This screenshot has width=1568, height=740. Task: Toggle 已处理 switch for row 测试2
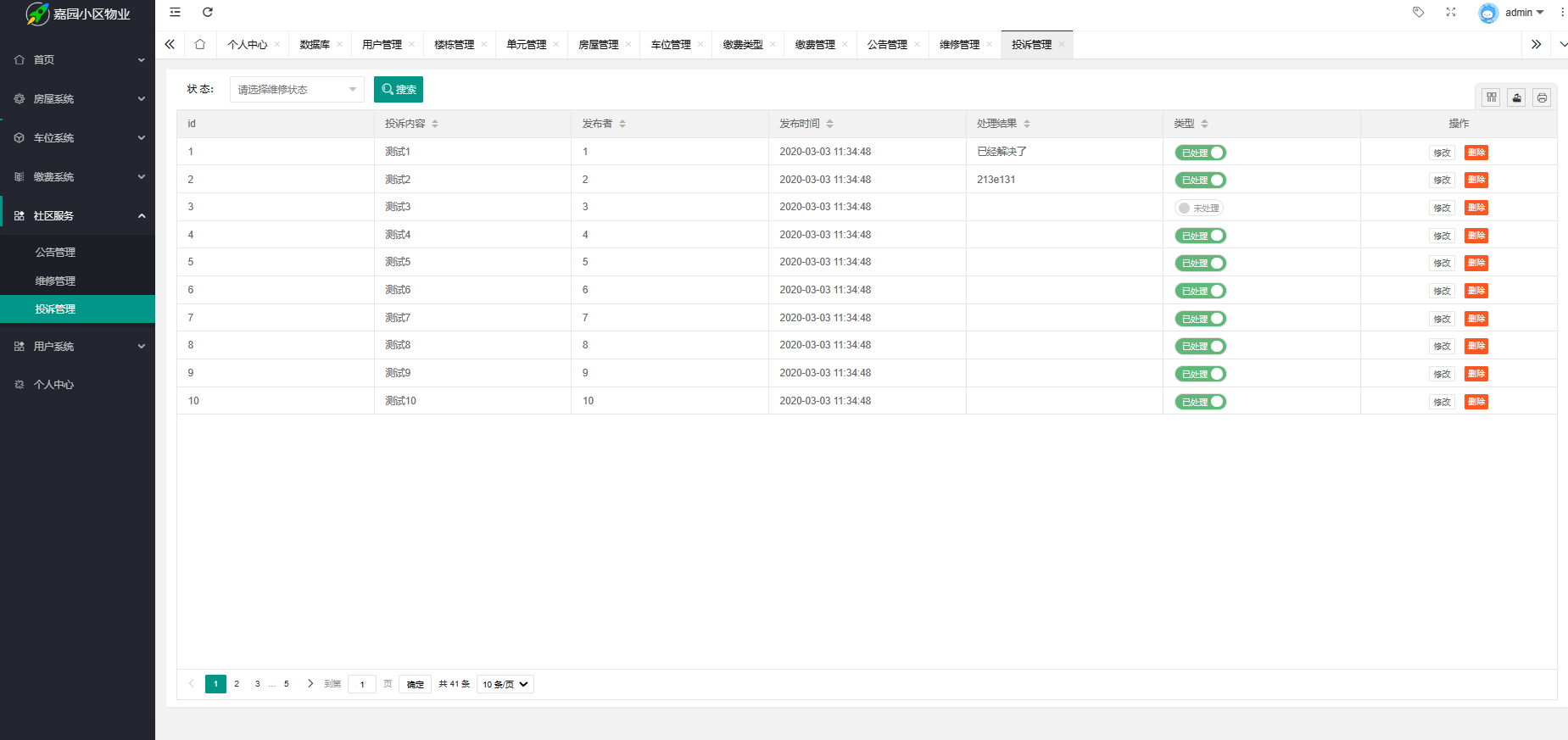tap(1200, 180)
